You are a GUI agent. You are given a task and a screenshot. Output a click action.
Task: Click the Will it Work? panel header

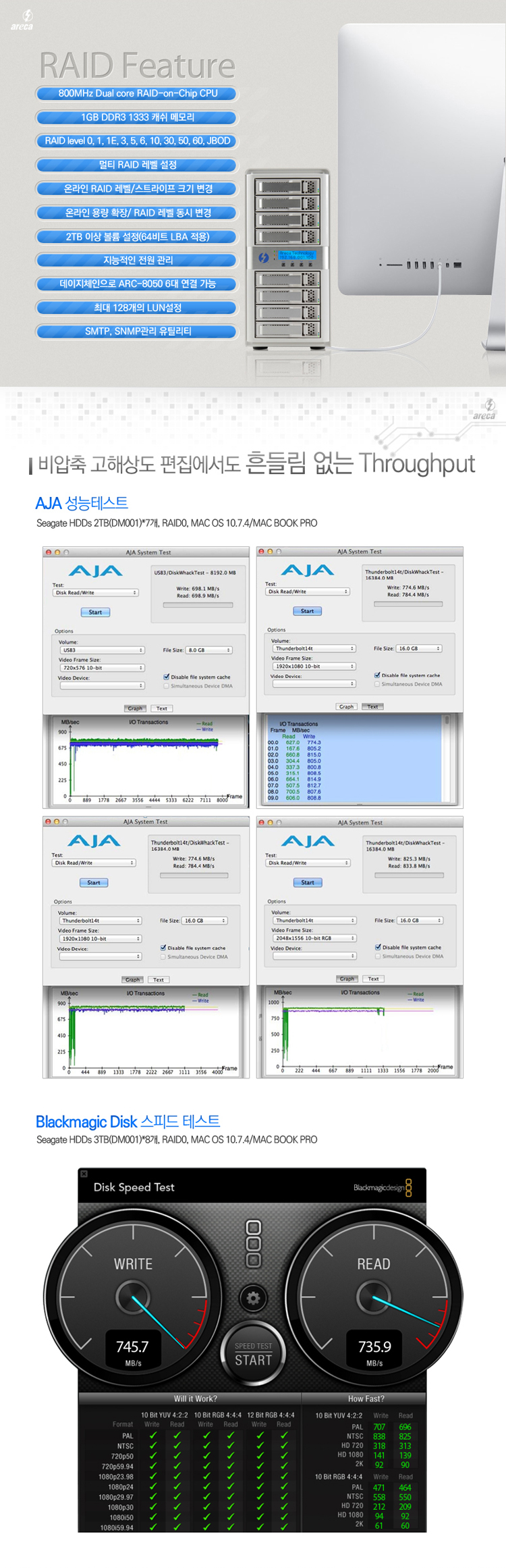190,1399
